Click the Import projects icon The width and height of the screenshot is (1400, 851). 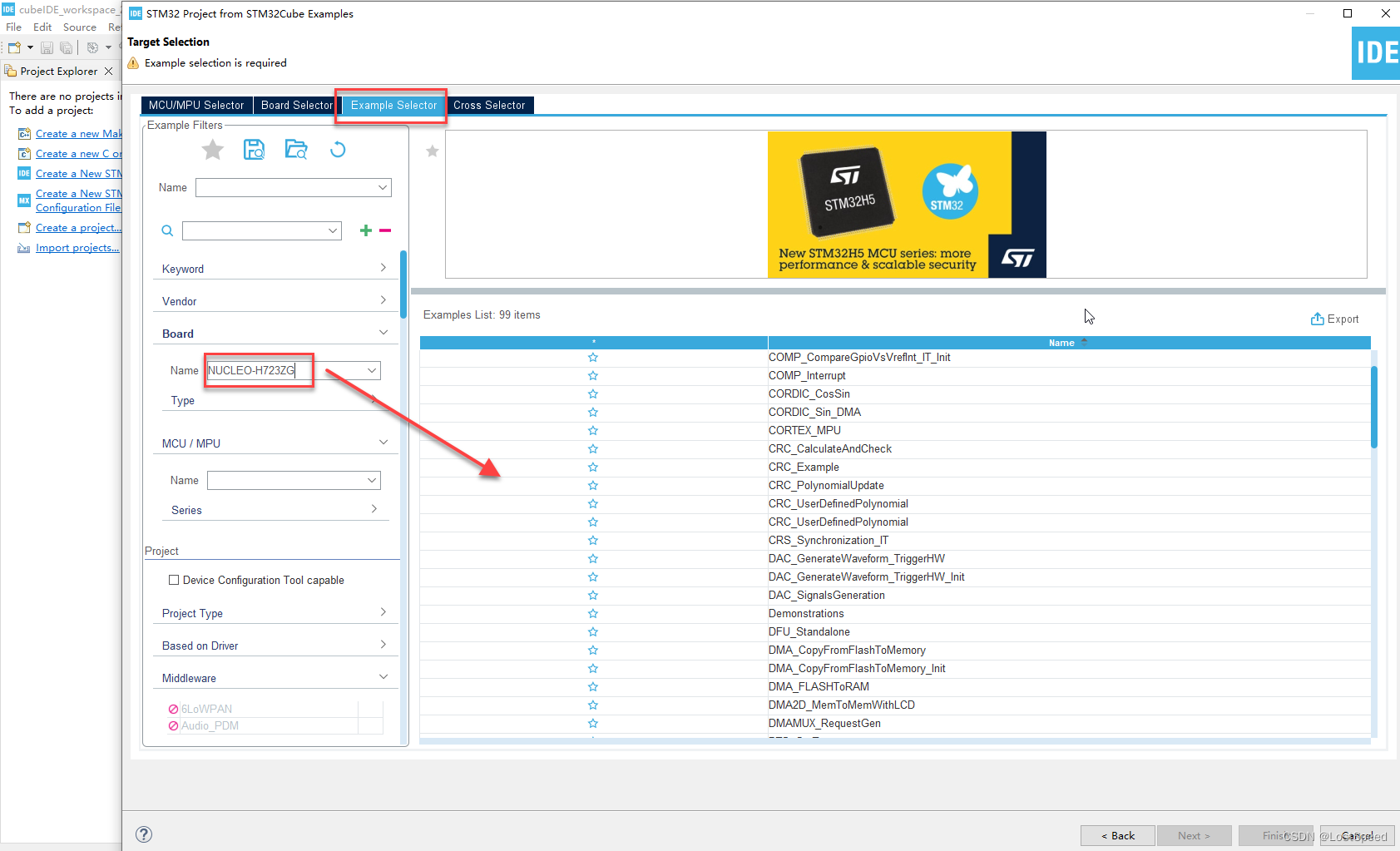pos(24,248)
